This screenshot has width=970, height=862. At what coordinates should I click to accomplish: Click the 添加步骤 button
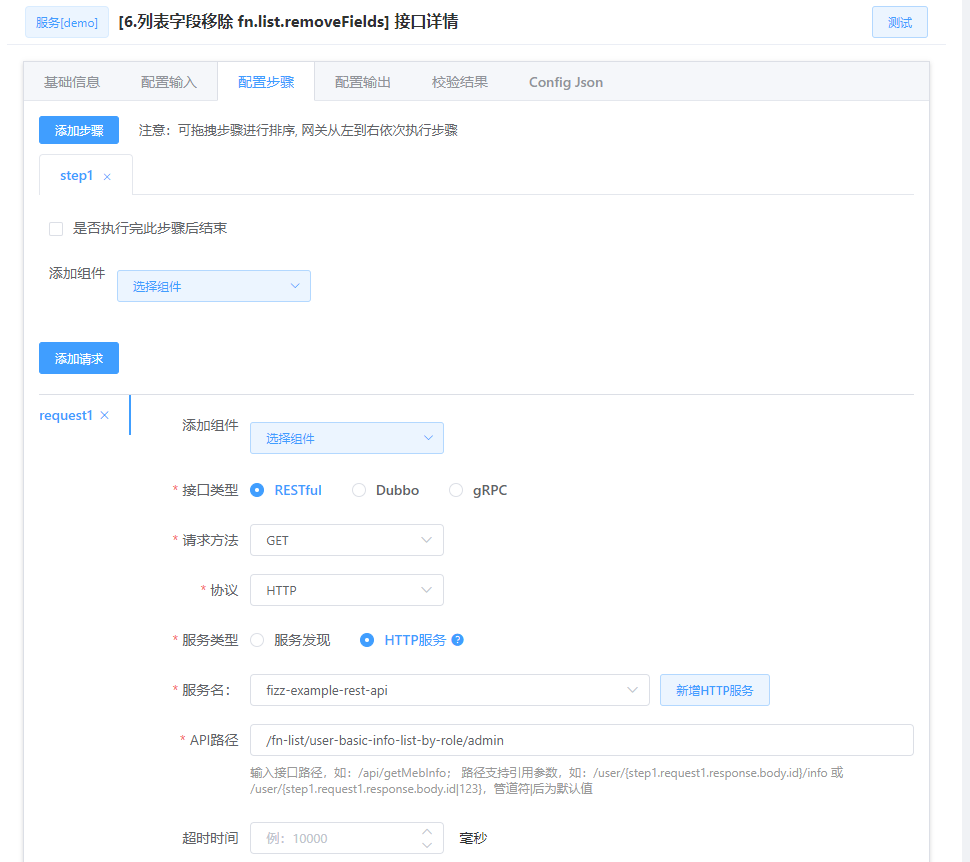78,129
